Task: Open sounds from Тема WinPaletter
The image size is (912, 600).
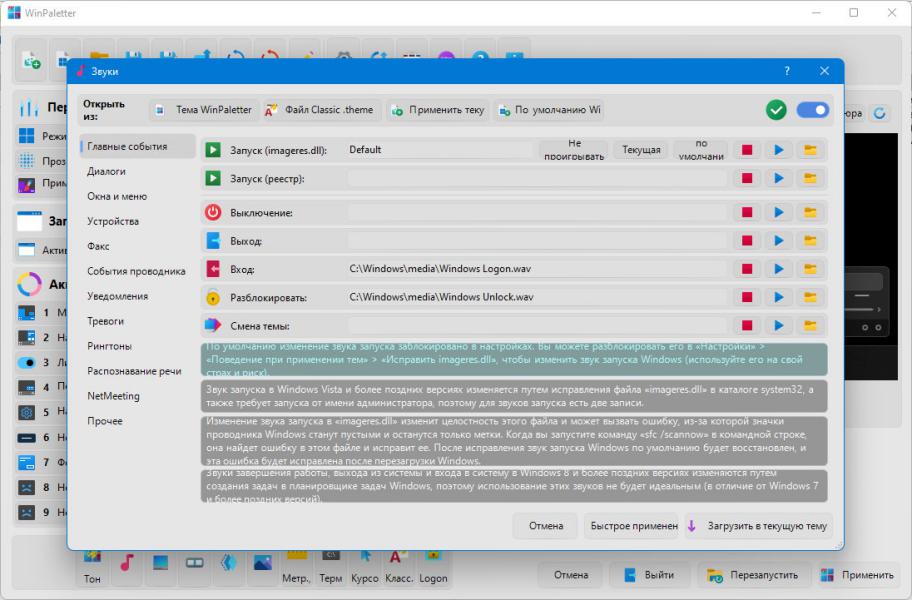Action: pyautogui.click(x=205, y=110)
